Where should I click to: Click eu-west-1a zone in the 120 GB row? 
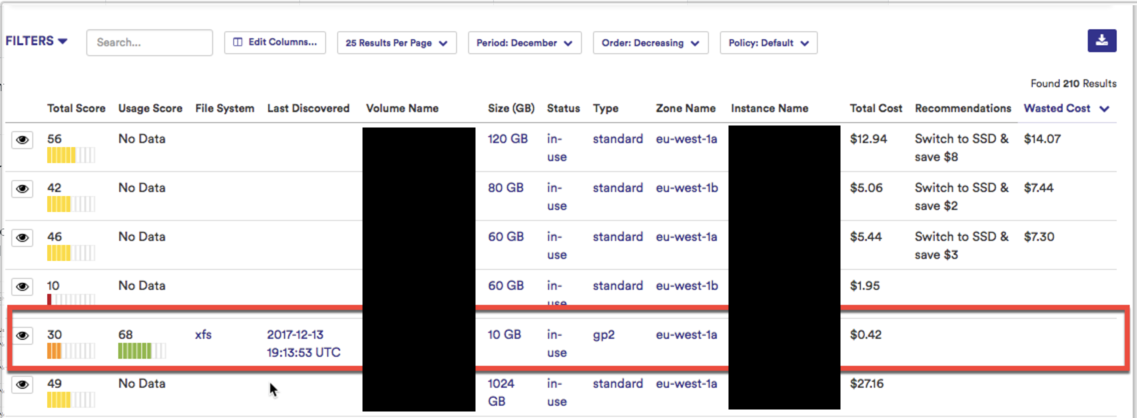coord(687,139)
